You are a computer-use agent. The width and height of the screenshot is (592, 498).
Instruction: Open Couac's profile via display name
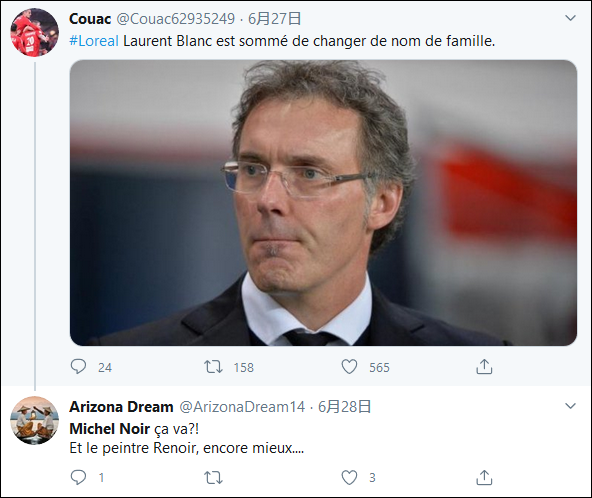(x=90, y=19)
